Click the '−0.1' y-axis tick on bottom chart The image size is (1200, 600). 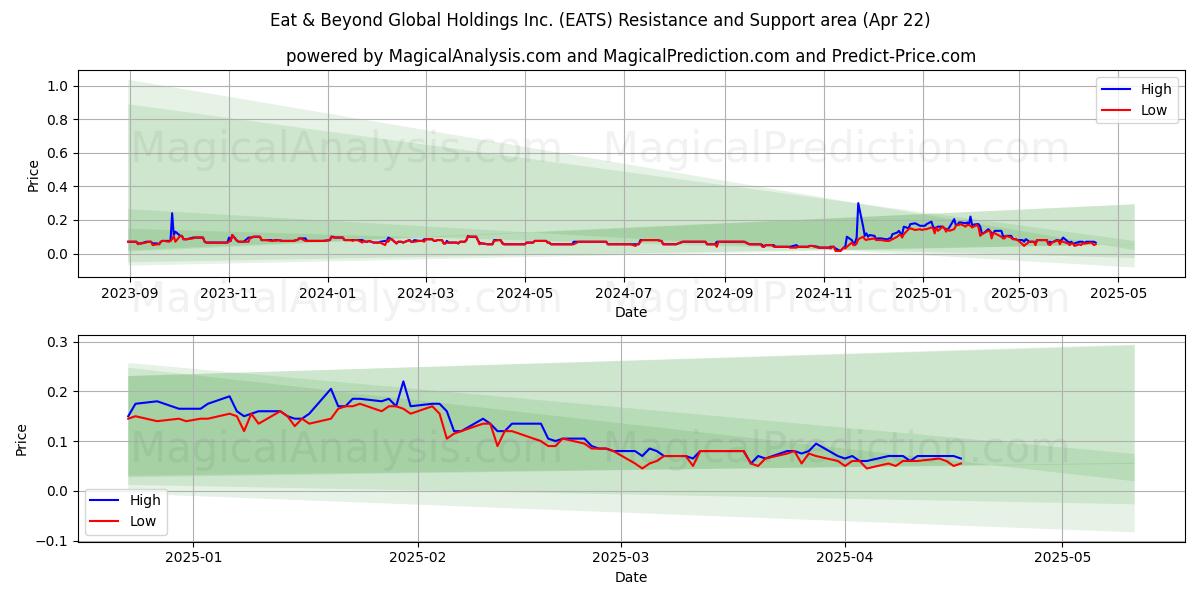[52, 541]
